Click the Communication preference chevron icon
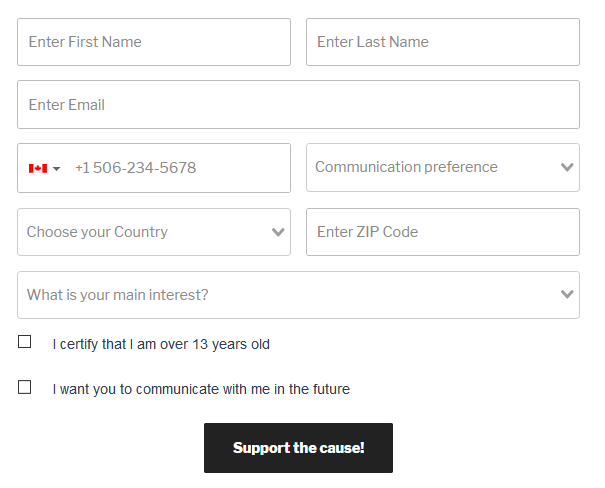This screenshot has width=605, height=488. click(567, 167)
